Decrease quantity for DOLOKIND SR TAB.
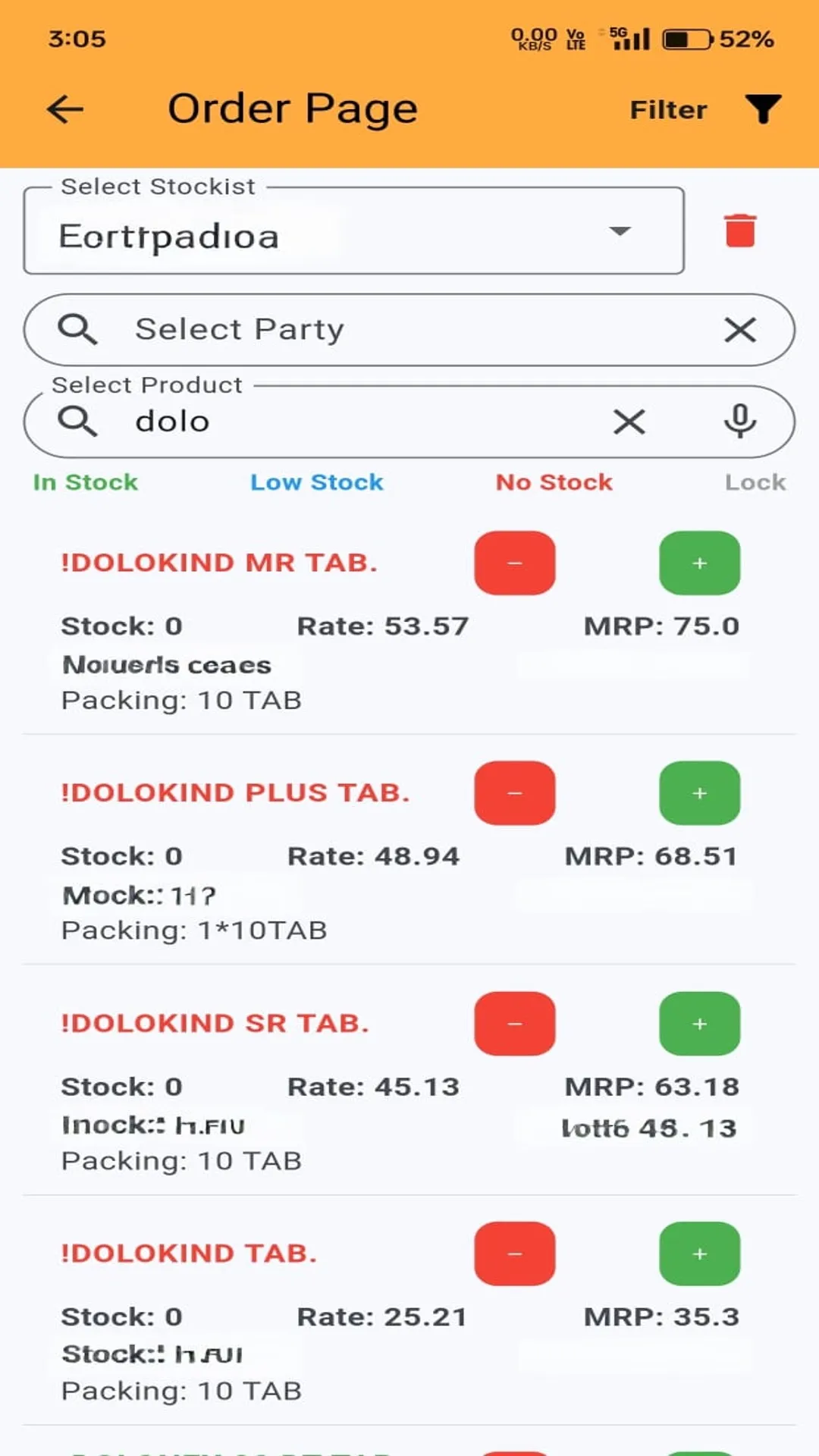The height and width of the screenshot is (1456, 819). click(x=515, y=1024)
